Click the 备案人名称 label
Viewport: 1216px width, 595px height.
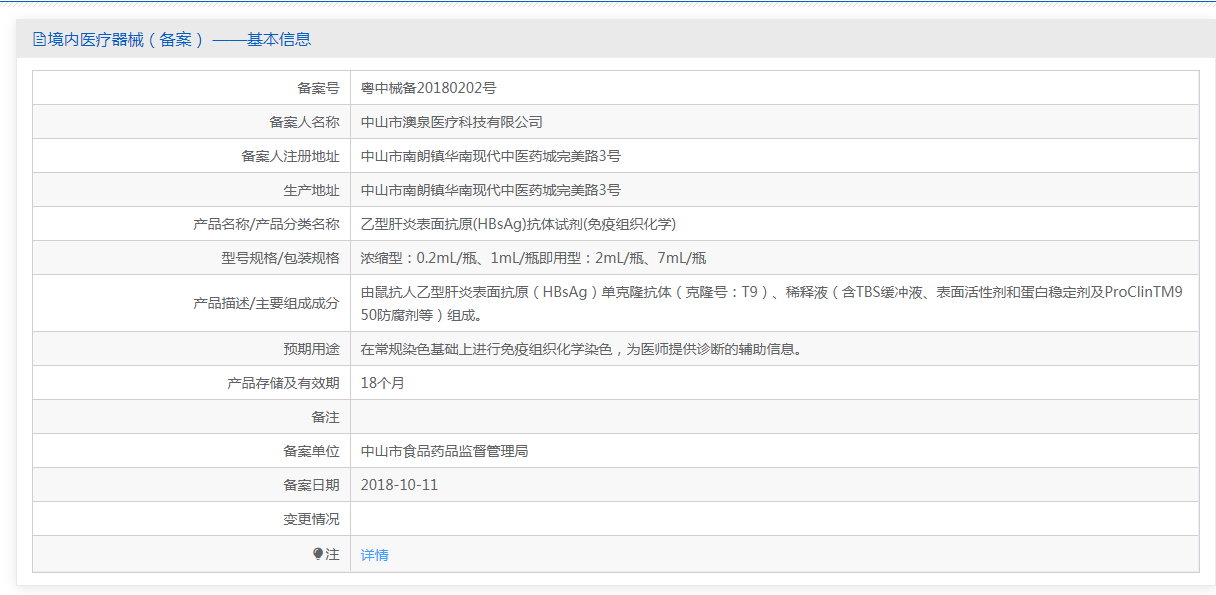pyautogui.click(x=304, y=122)
